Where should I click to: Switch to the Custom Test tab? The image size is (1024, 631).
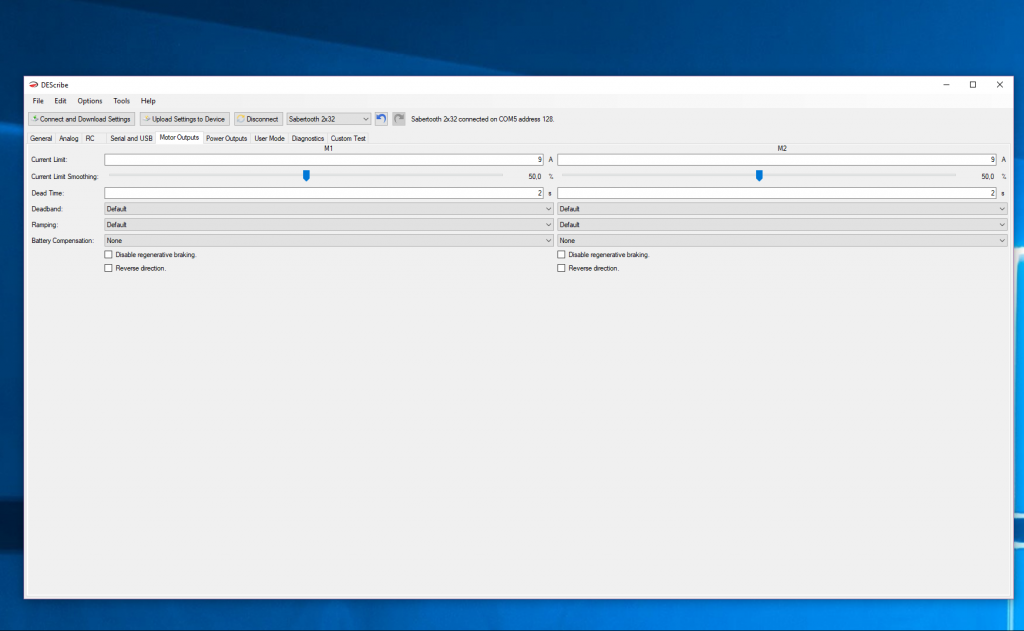coord(348,138)
